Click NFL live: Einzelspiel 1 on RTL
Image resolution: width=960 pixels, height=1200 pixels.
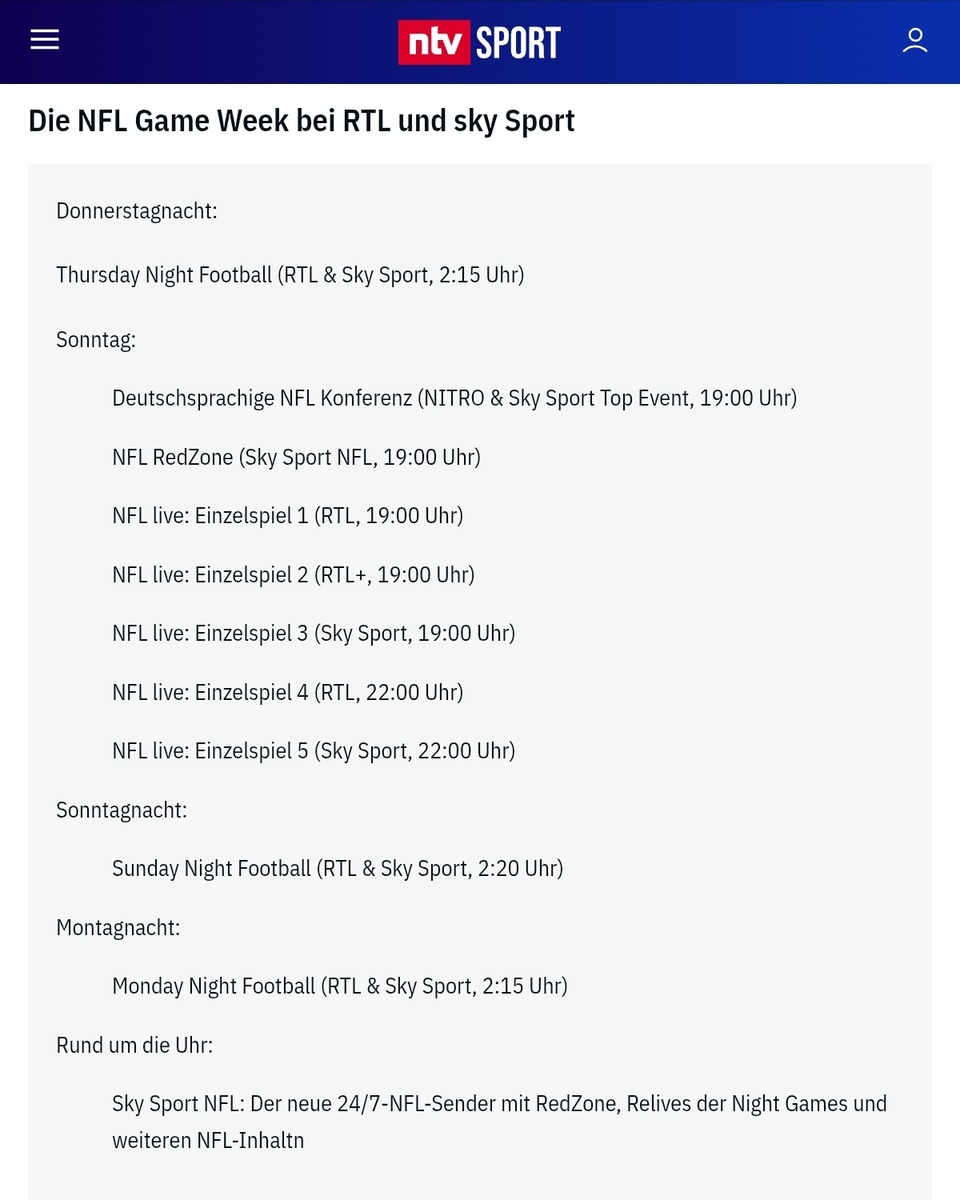click(x=288, y=516)
